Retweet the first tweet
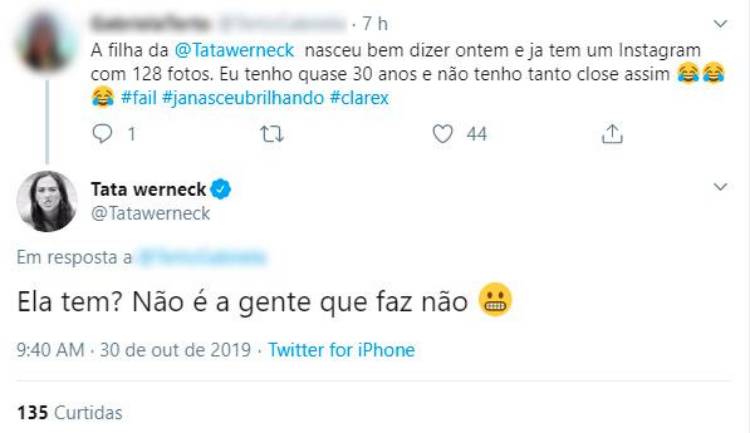 [269, 133]
